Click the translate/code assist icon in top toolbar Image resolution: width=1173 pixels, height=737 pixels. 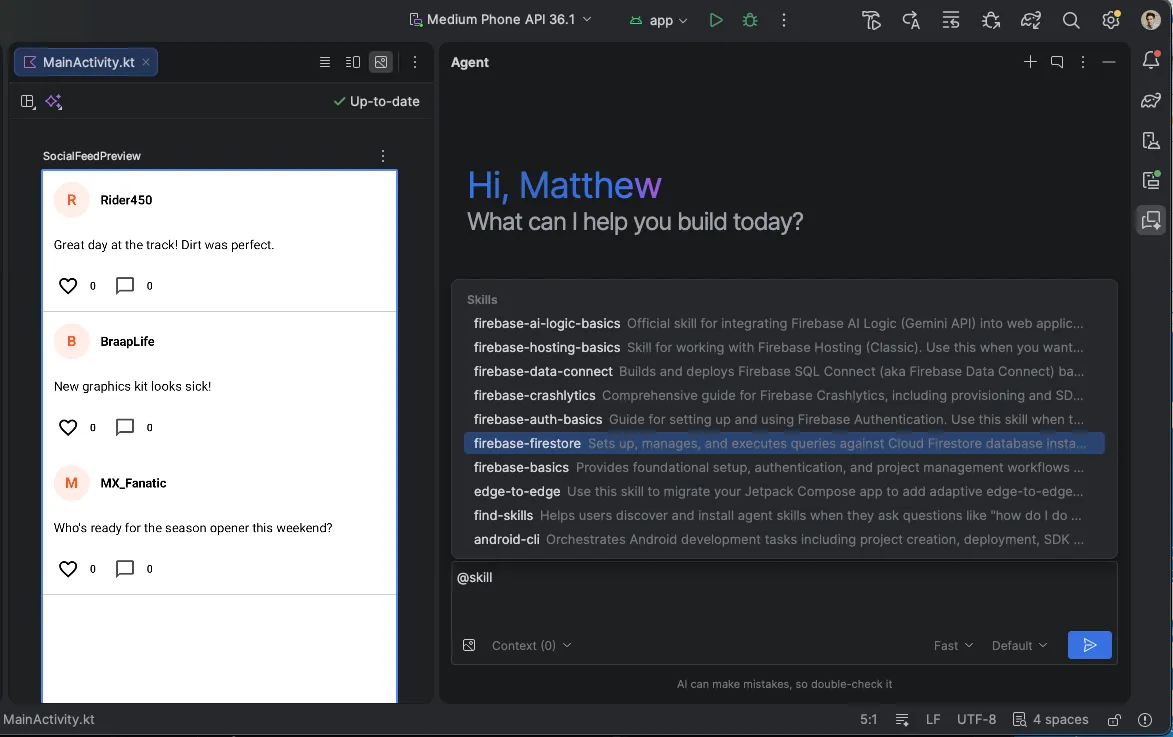(910, 20)
